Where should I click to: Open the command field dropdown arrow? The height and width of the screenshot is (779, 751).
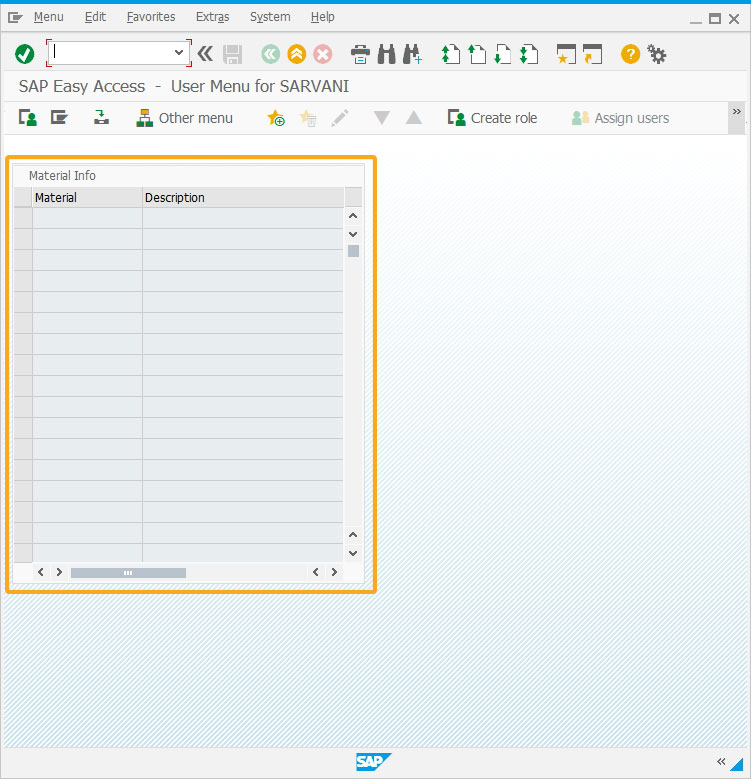[x=178, y=53]
